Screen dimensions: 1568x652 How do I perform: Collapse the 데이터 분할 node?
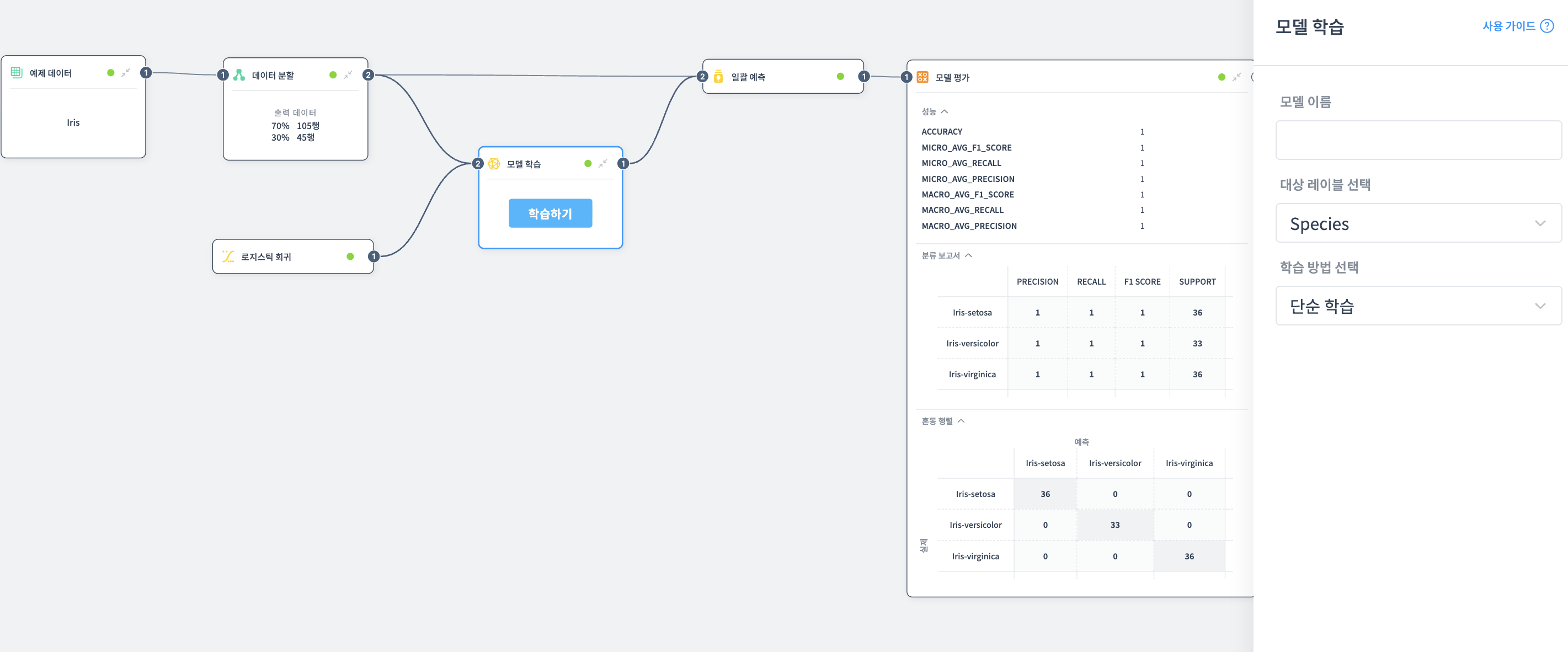coord(348,75)
